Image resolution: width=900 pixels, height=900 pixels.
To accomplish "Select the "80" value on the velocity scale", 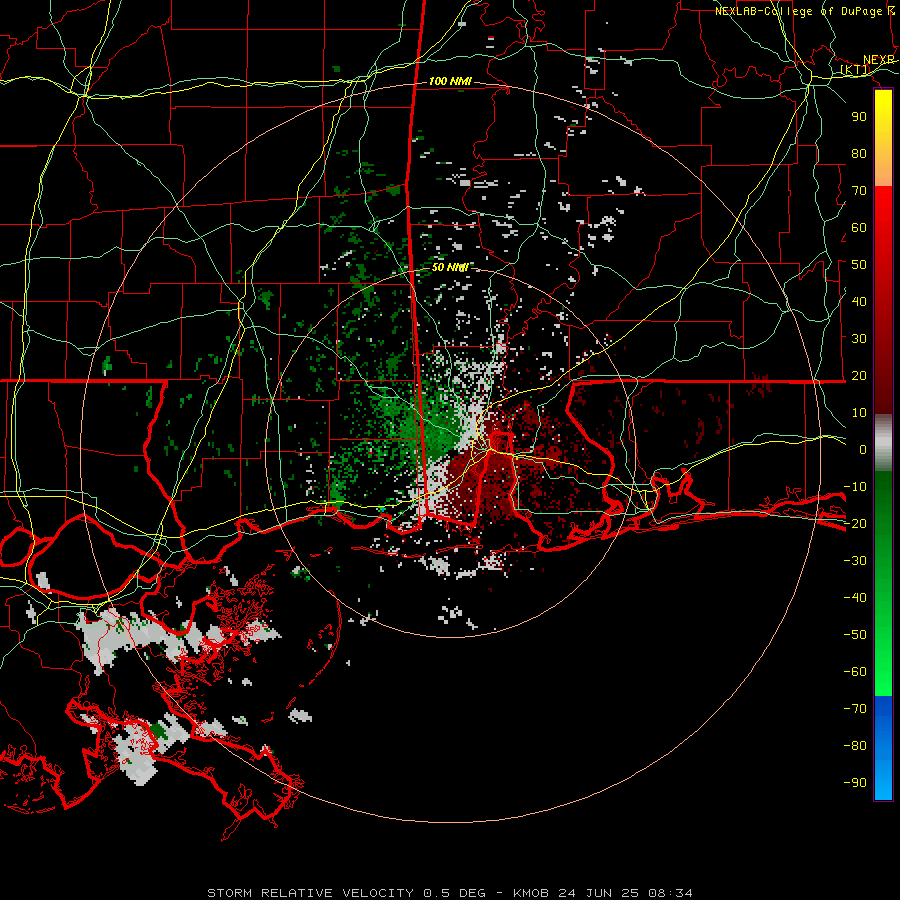I will click(x=859, y=153).
